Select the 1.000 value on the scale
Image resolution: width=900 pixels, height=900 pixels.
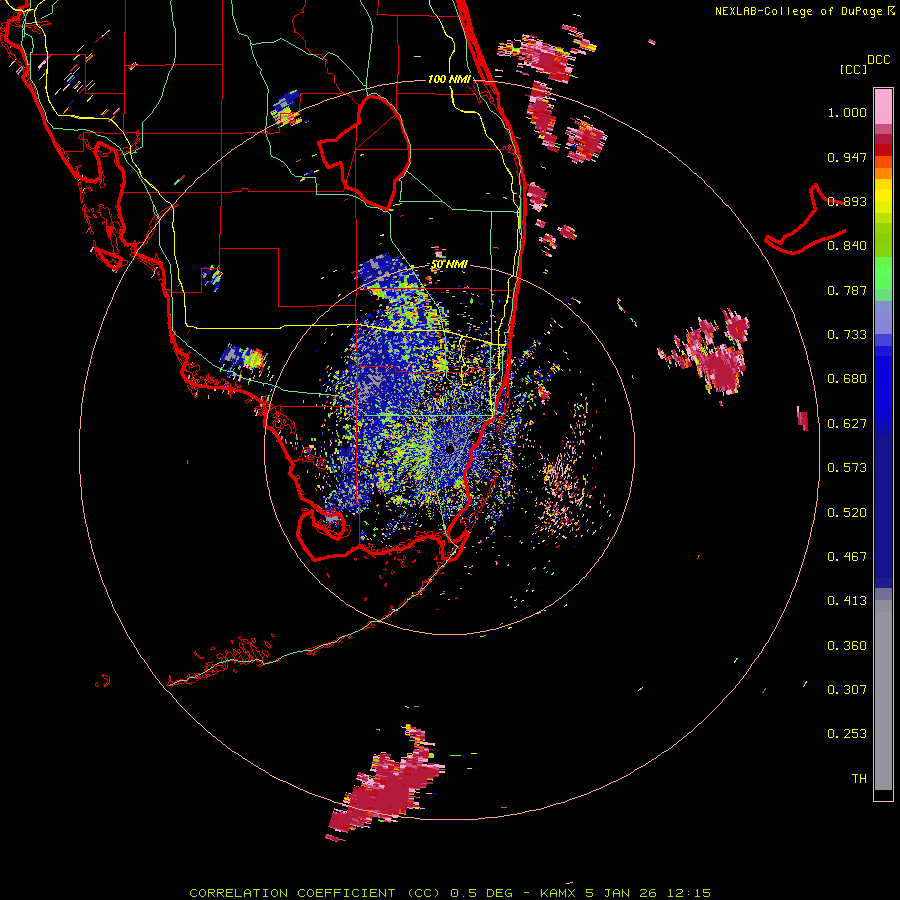847,112
